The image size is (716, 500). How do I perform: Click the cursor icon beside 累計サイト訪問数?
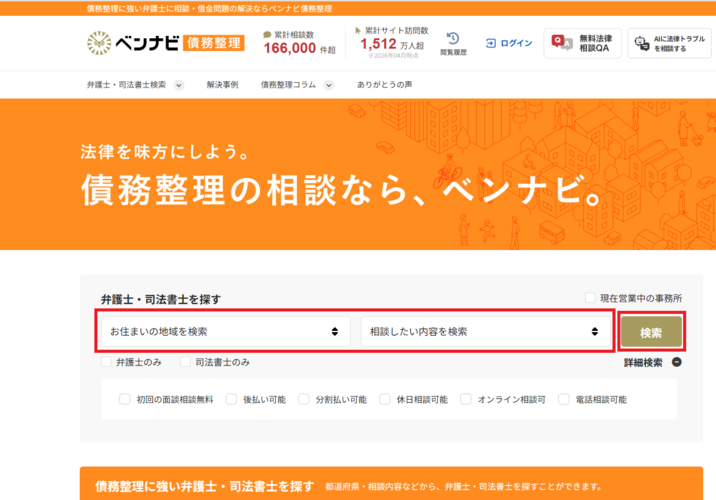click(x=358, y=30)
